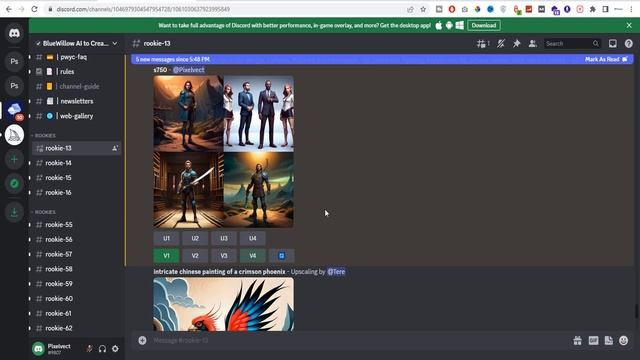Create variation with V1 button

(x=166, y=256)
